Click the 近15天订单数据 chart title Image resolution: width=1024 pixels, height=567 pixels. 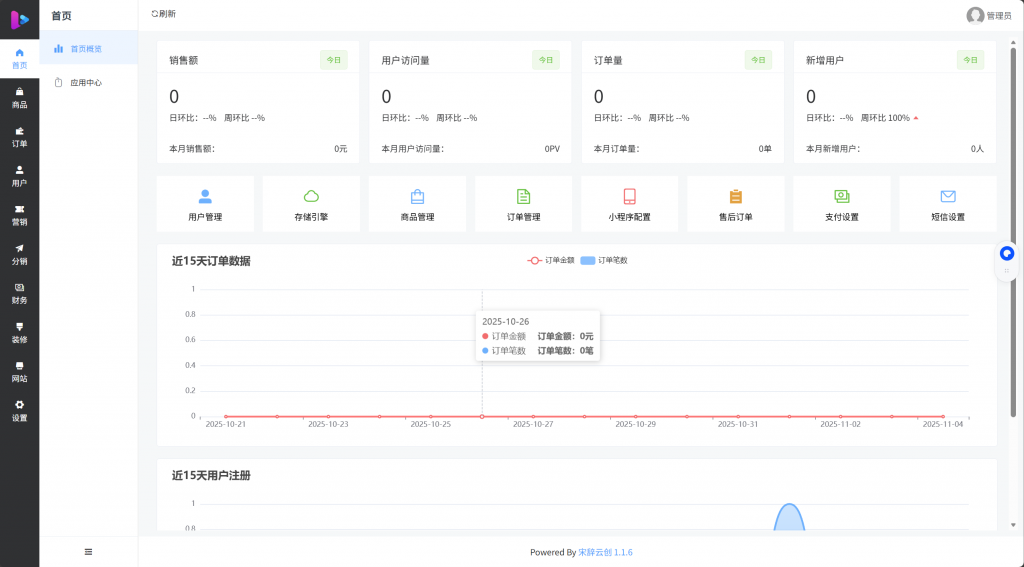click(x=211, y=261)
